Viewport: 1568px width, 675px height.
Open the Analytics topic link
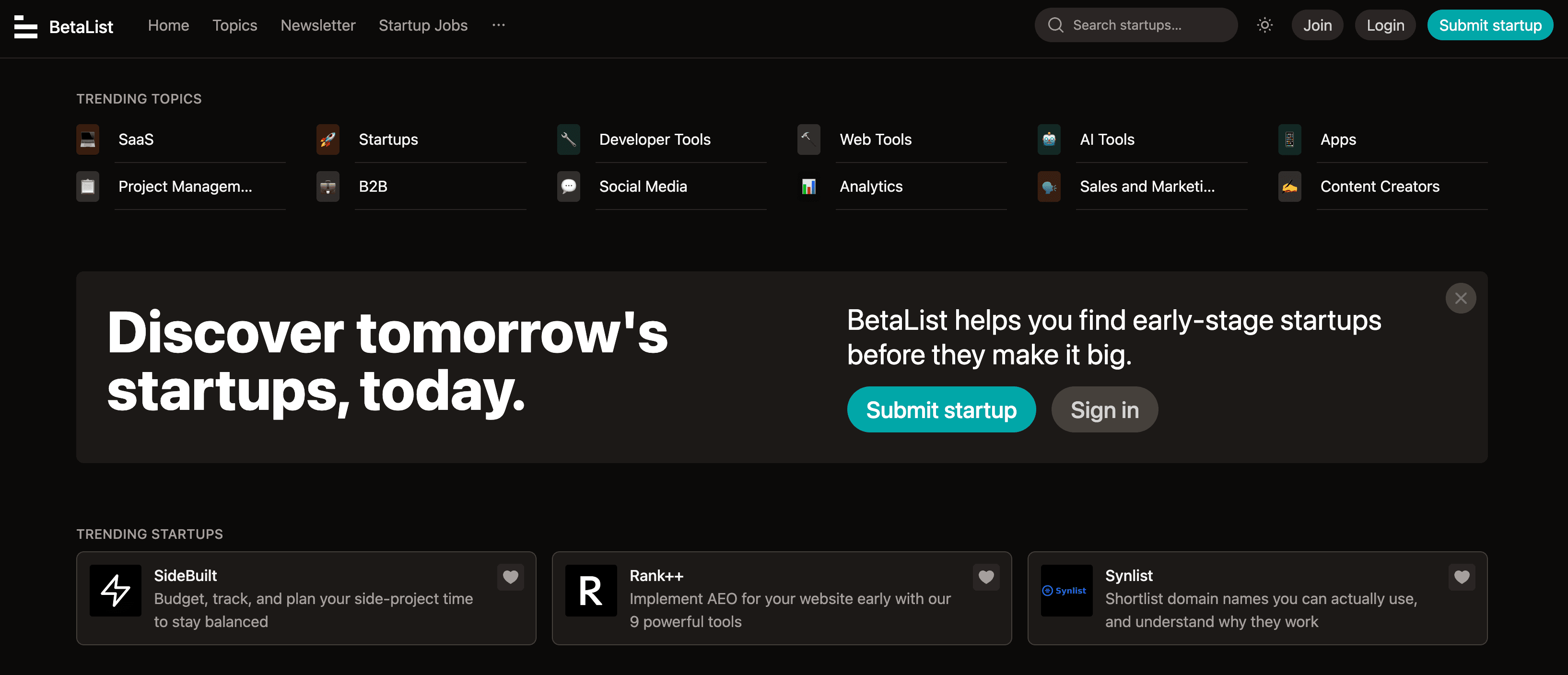871,186
